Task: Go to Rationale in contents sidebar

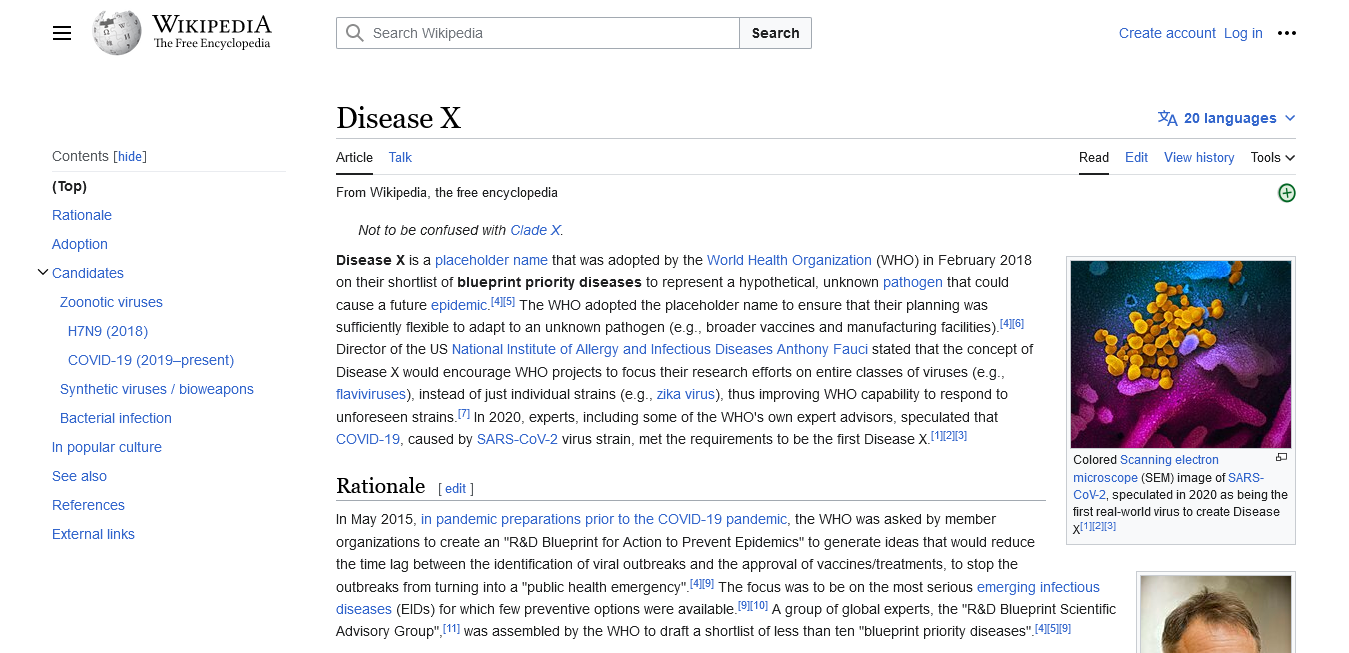Action: [82, 215]
